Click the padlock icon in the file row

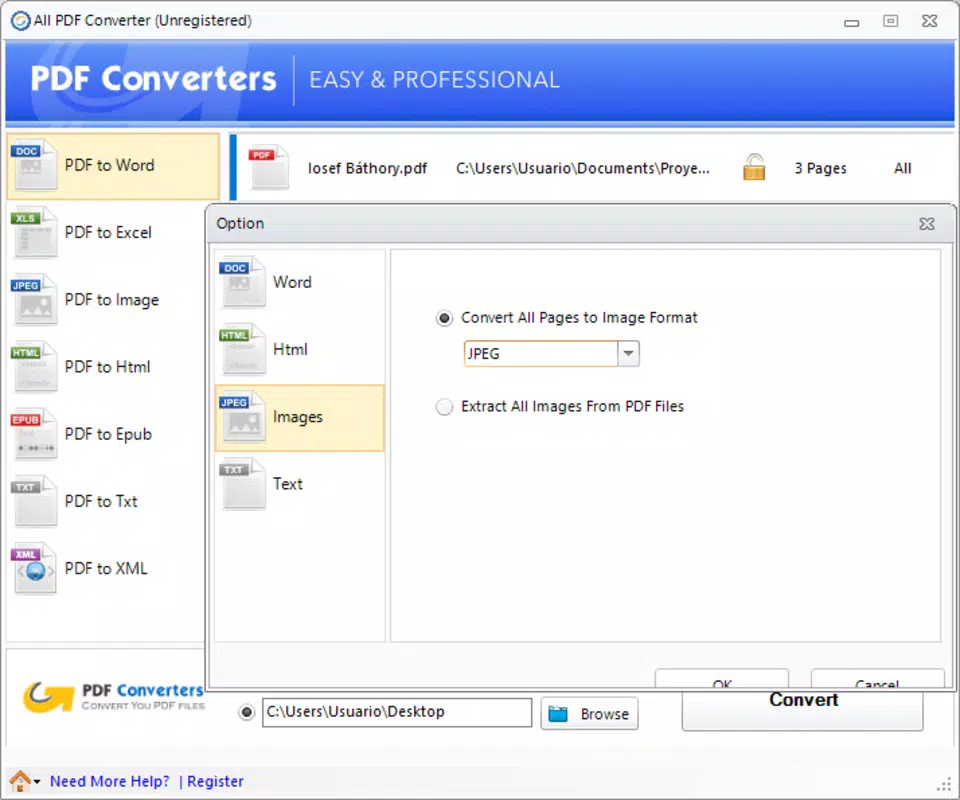[x=754, y=167]
